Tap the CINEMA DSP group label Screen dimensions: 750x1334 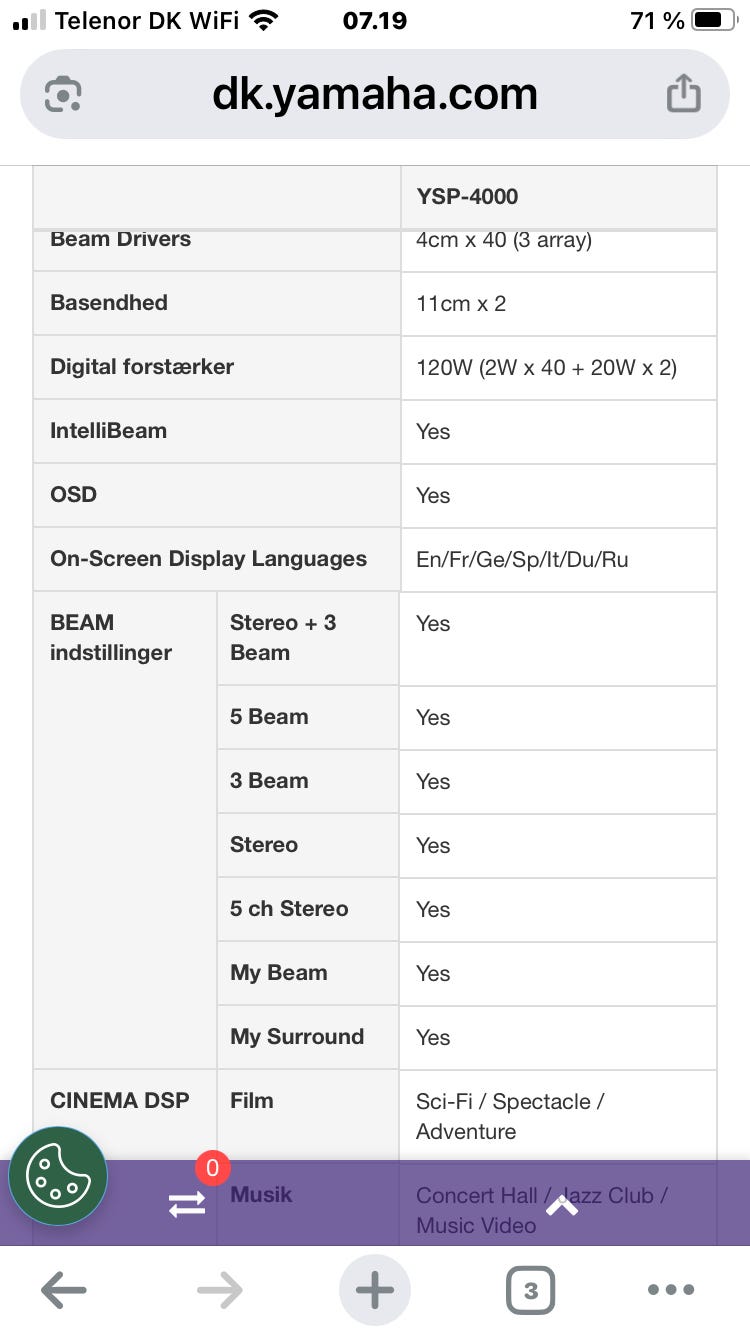pyautogui.click(x=119, y=1100)
